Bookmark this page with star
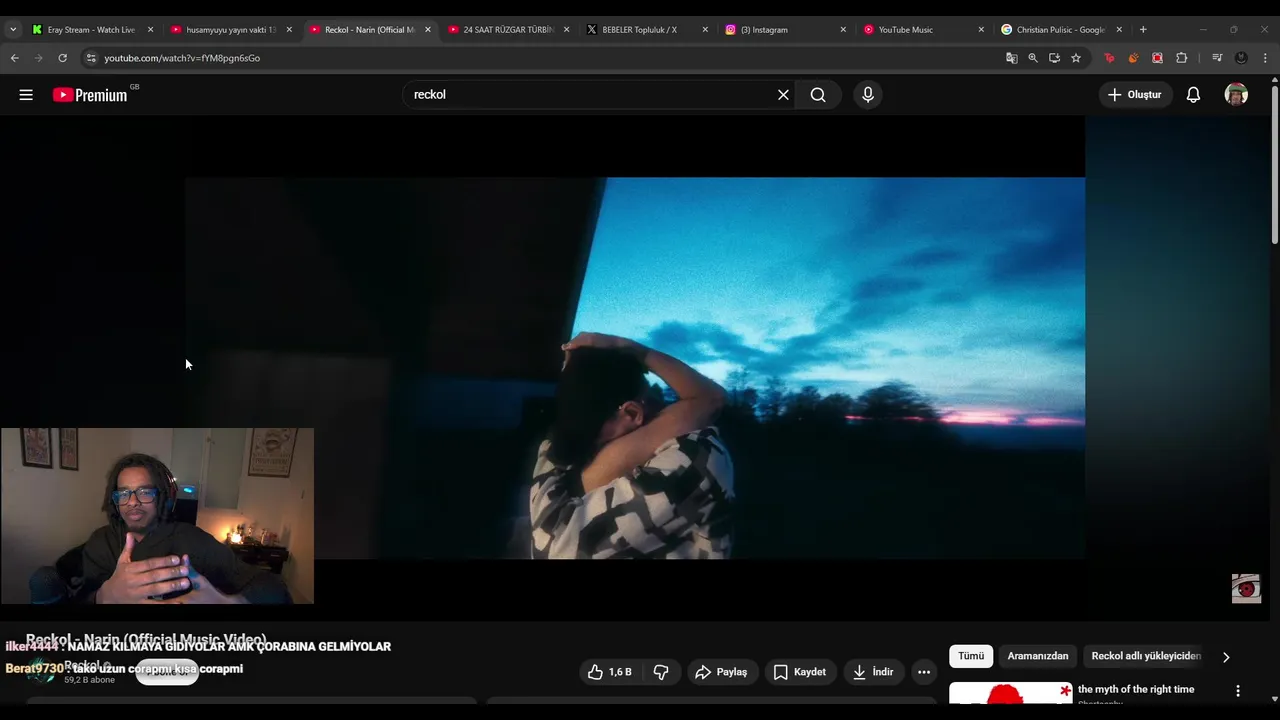 1076,58
